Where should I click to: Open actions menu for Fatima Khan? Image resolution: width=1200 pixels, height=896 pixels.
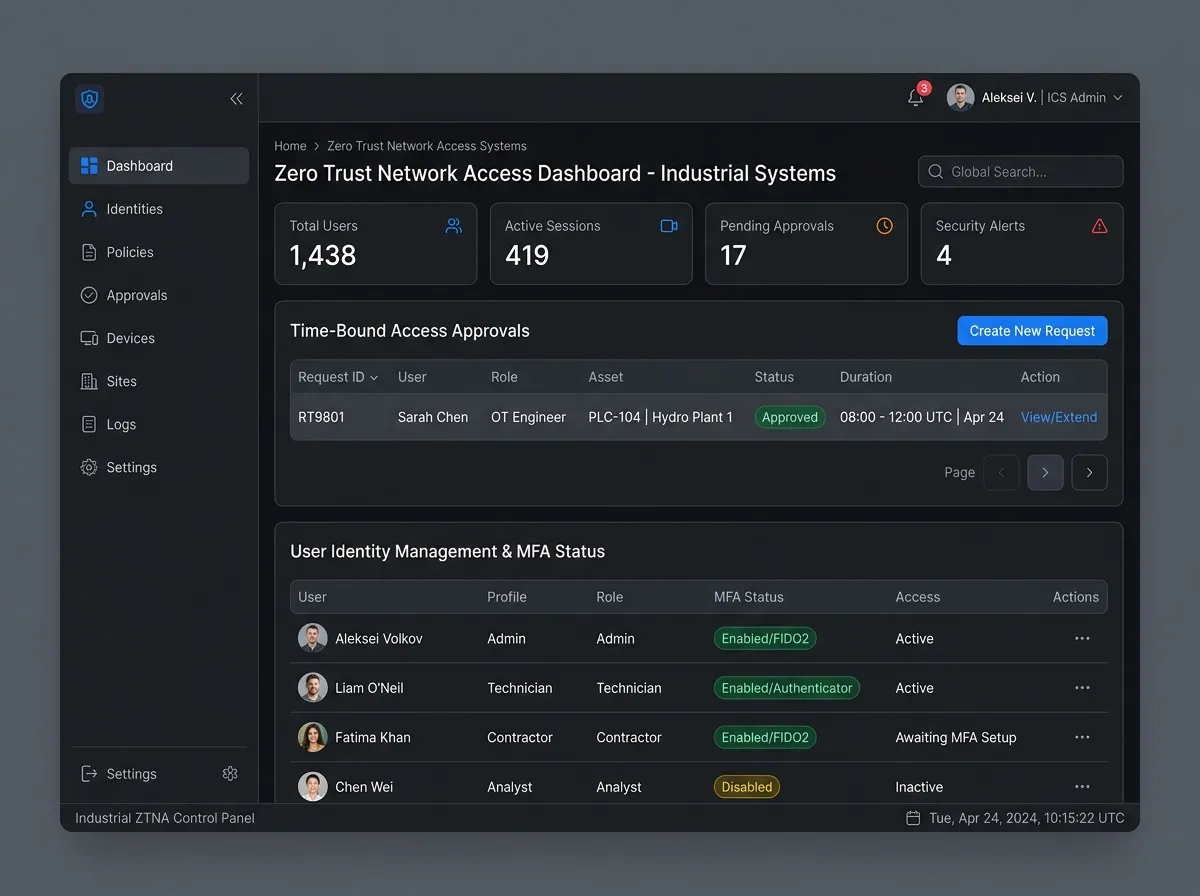point(1082,737)
